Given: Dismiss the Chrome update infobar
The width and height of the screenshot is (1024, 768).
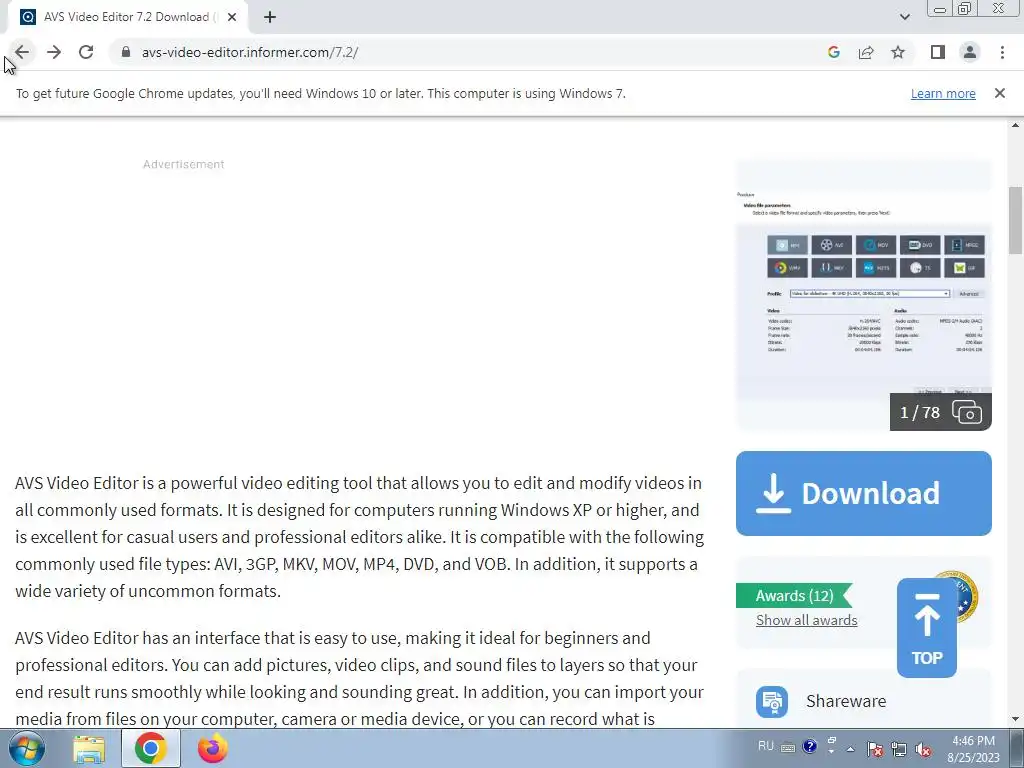Looking at the screenshot, I should (x=999, y=93).
